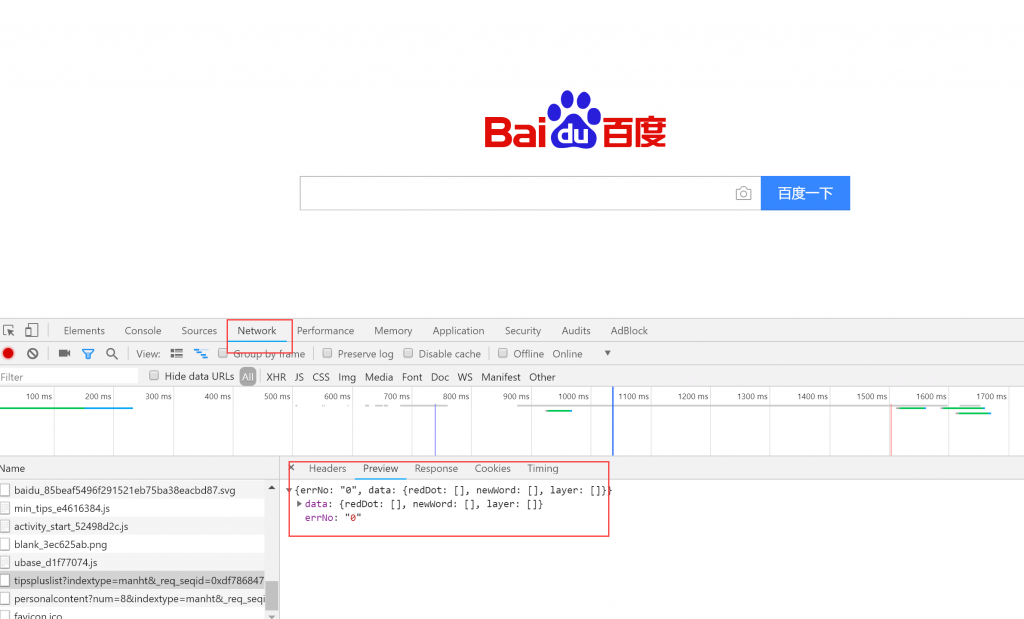1024x619 pixels.
Task: Enable Group by frame checkbox
Action: pyautogui.click(x=223, y=353)
